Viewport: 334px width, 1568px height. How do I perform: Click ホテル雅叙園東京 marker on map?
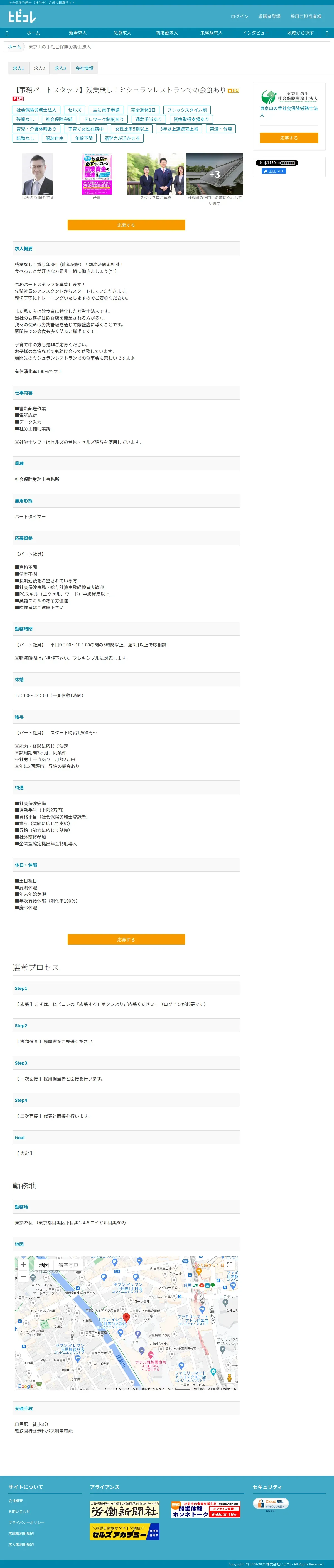click(150, 1355)
